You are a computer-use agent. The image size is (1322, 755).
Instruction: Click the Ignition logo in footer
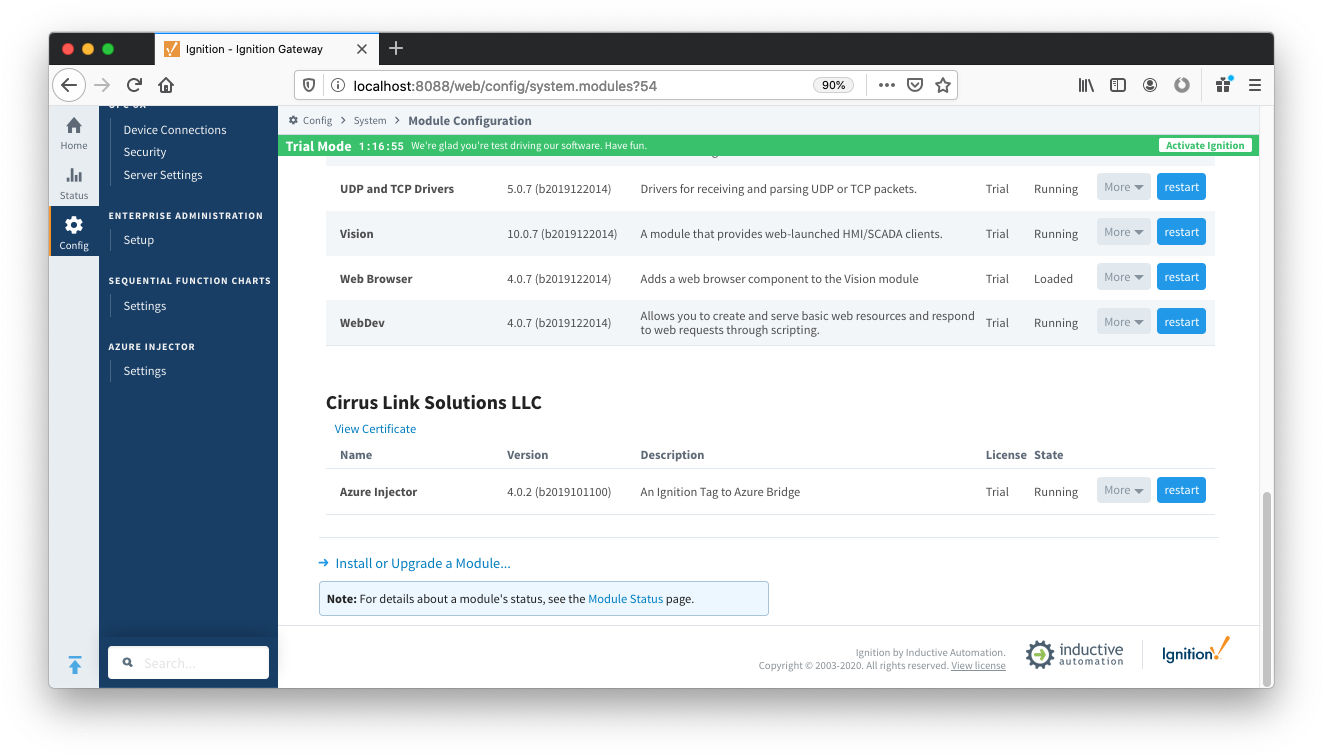coord(1195,651)
